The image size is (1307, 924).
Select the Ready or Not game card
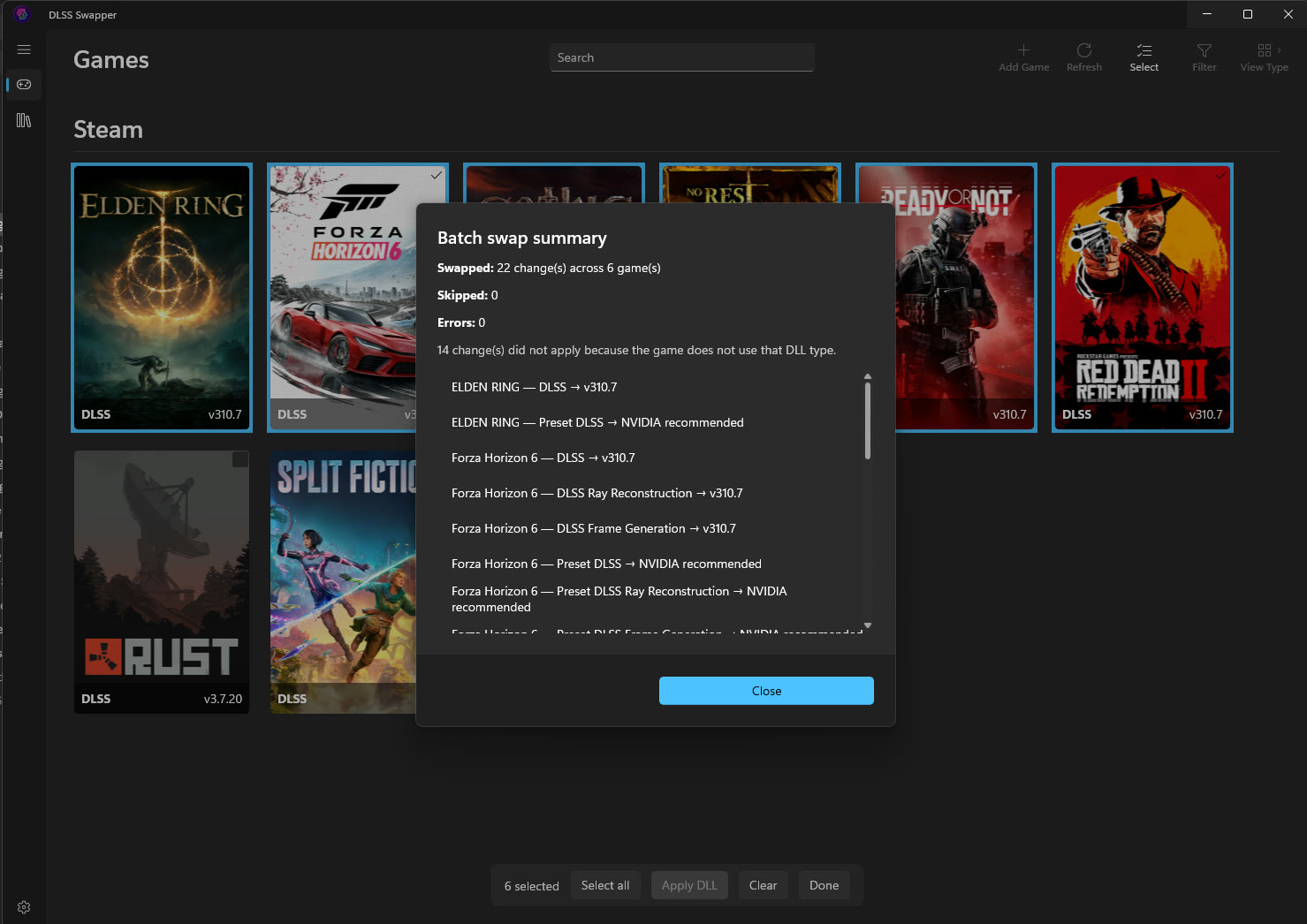[x=967, y=298]
